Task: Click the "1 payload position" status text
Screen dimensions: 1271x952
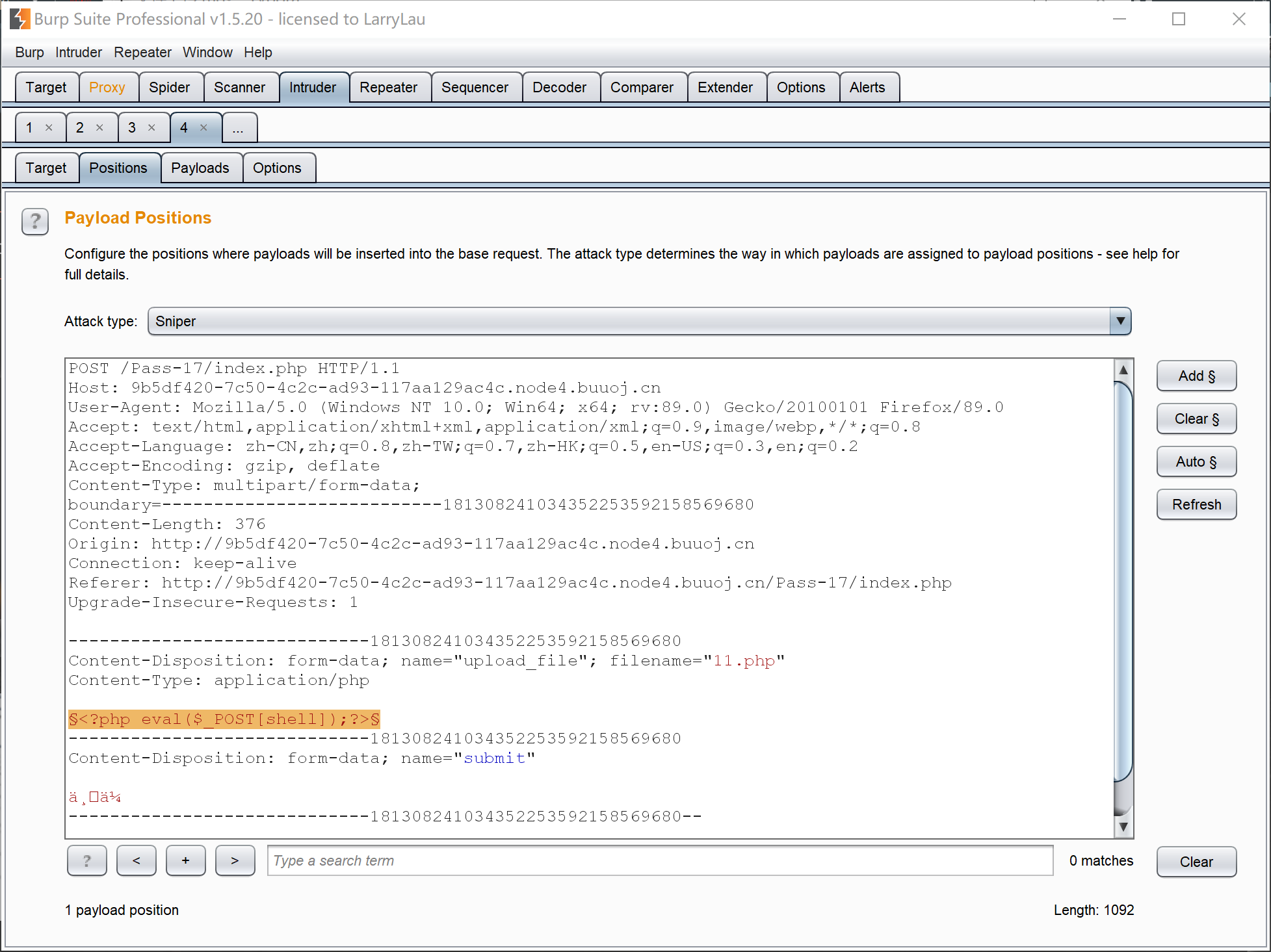Action: coord(122,910)
